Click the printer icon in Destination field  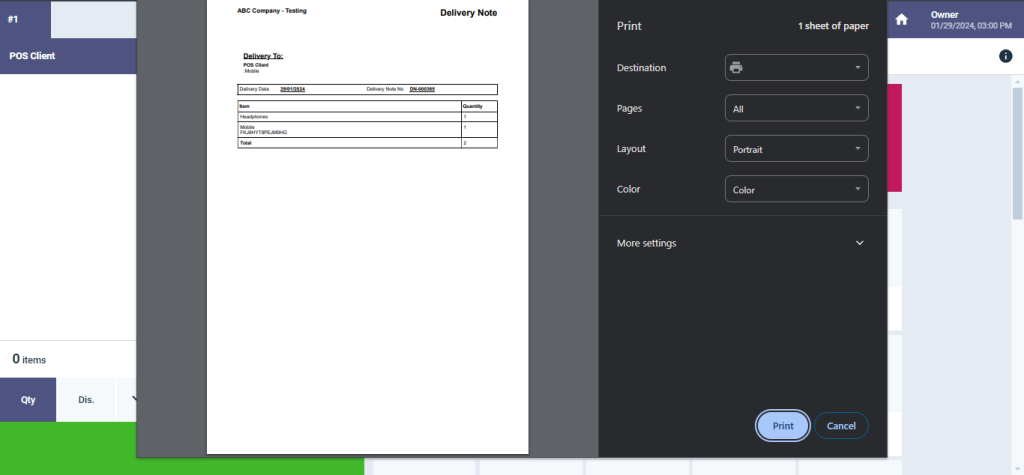click(x=736, y=68)
